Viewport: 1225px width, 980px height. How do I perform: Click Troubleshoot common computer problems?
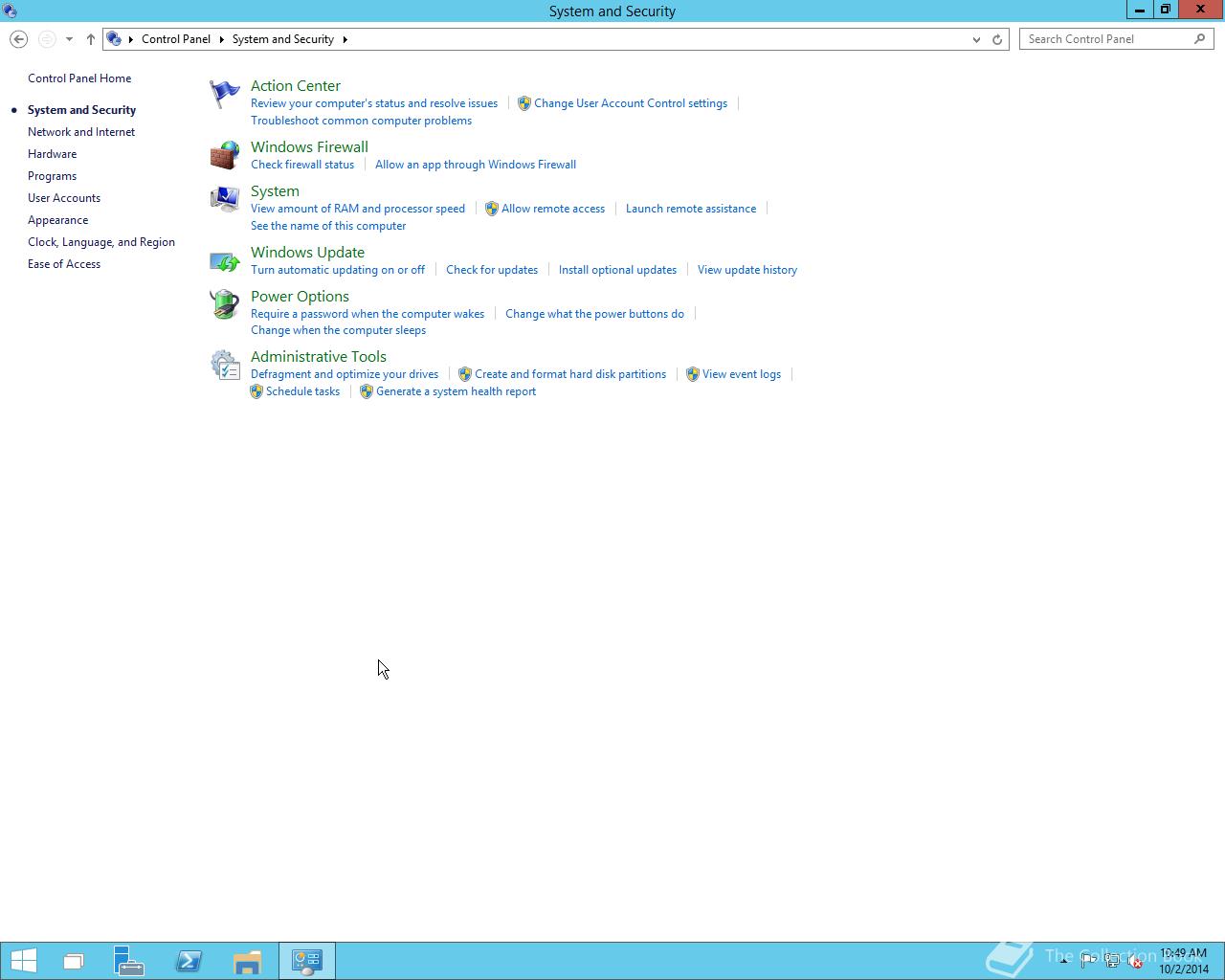click(361, 121)
